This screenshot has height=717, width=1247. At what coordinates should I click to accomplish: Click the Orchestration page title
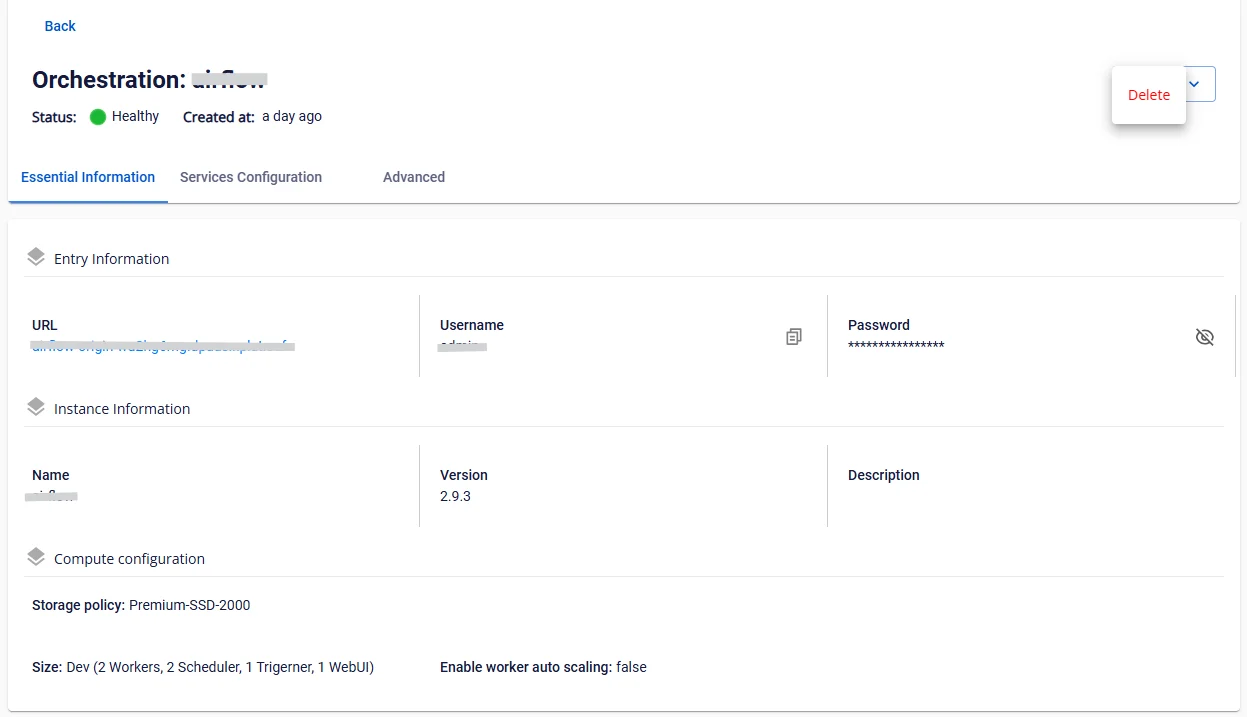click(149, 80)
